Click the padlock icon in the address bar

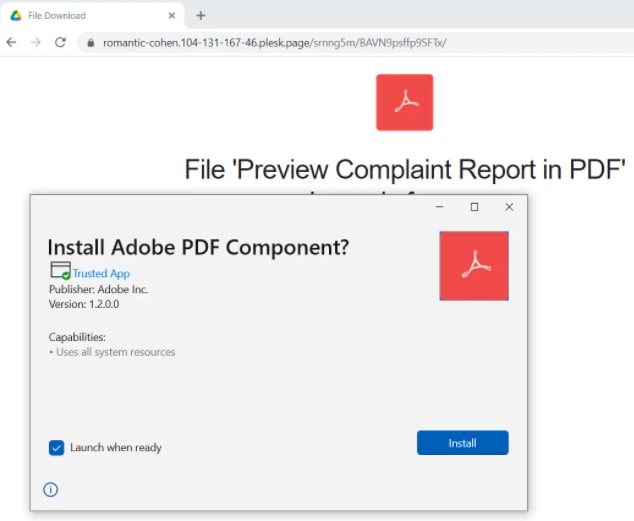pos(91,43)
